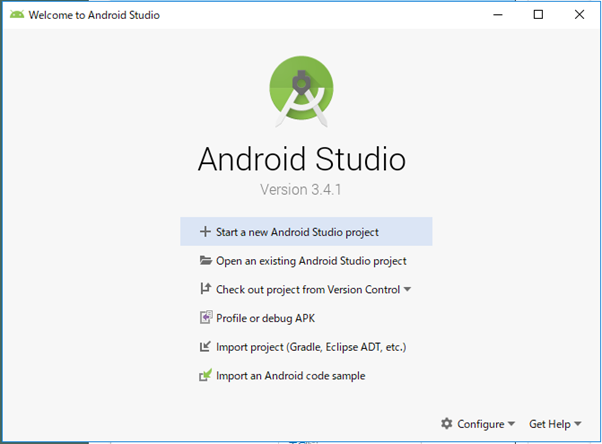Screen dimensions: 602x444
Task: Maximize the Welcome window
Action: (x=538, y=15)
